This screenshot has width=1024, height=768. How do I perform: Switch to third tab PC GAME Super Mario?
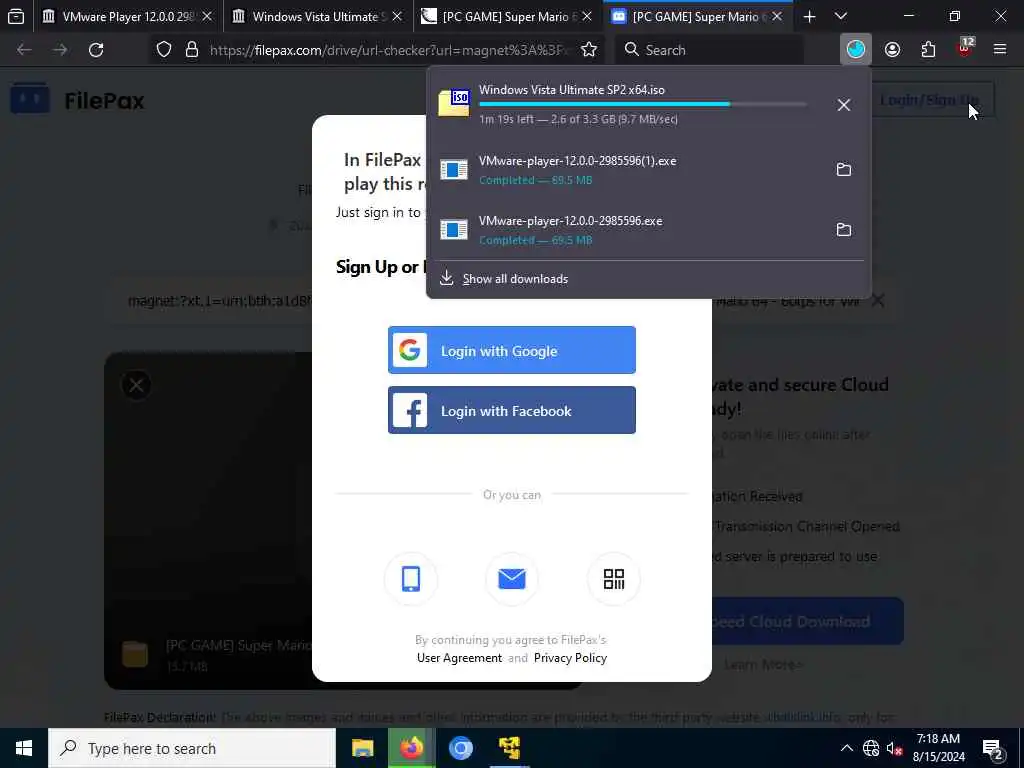pos(507,16)
